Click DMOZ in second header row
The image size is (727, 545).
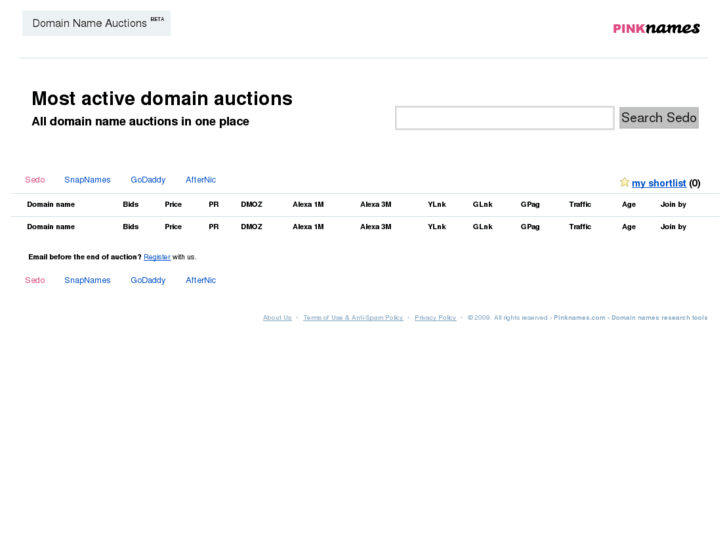(252, 227)
